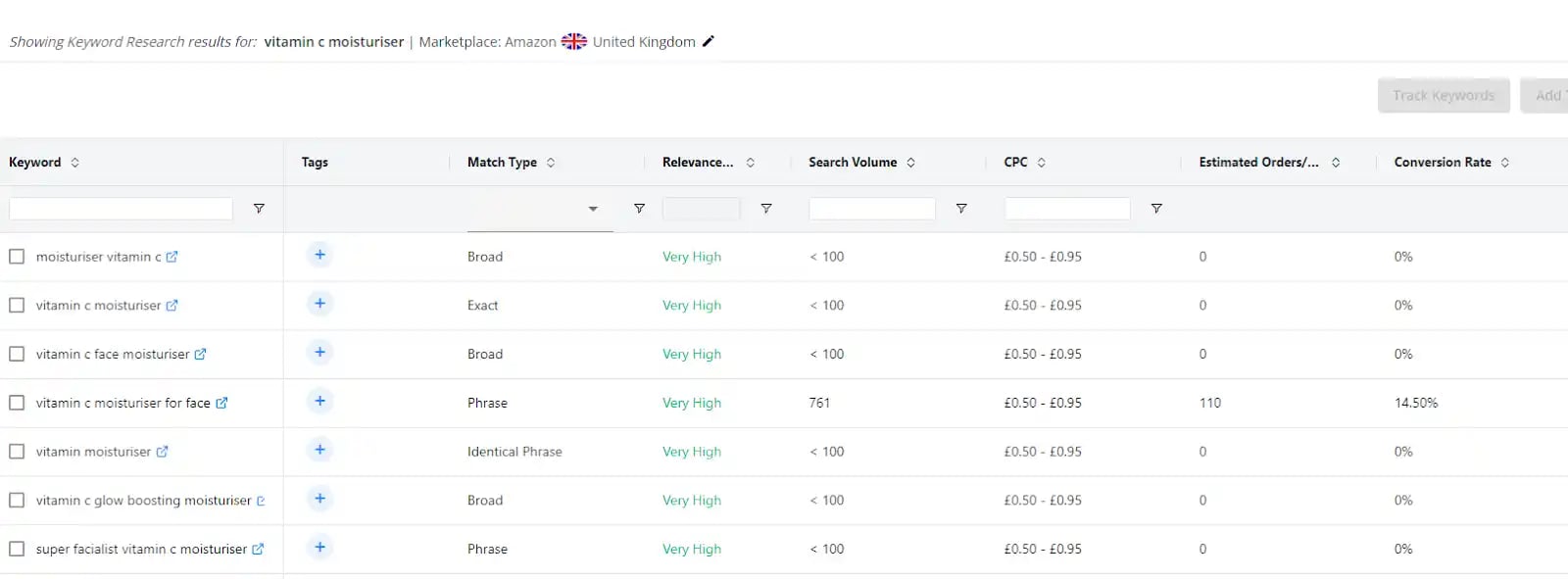Focus the Keyword filter text field
Viewport: 1568px width, 579px height.
coord(121,209)
